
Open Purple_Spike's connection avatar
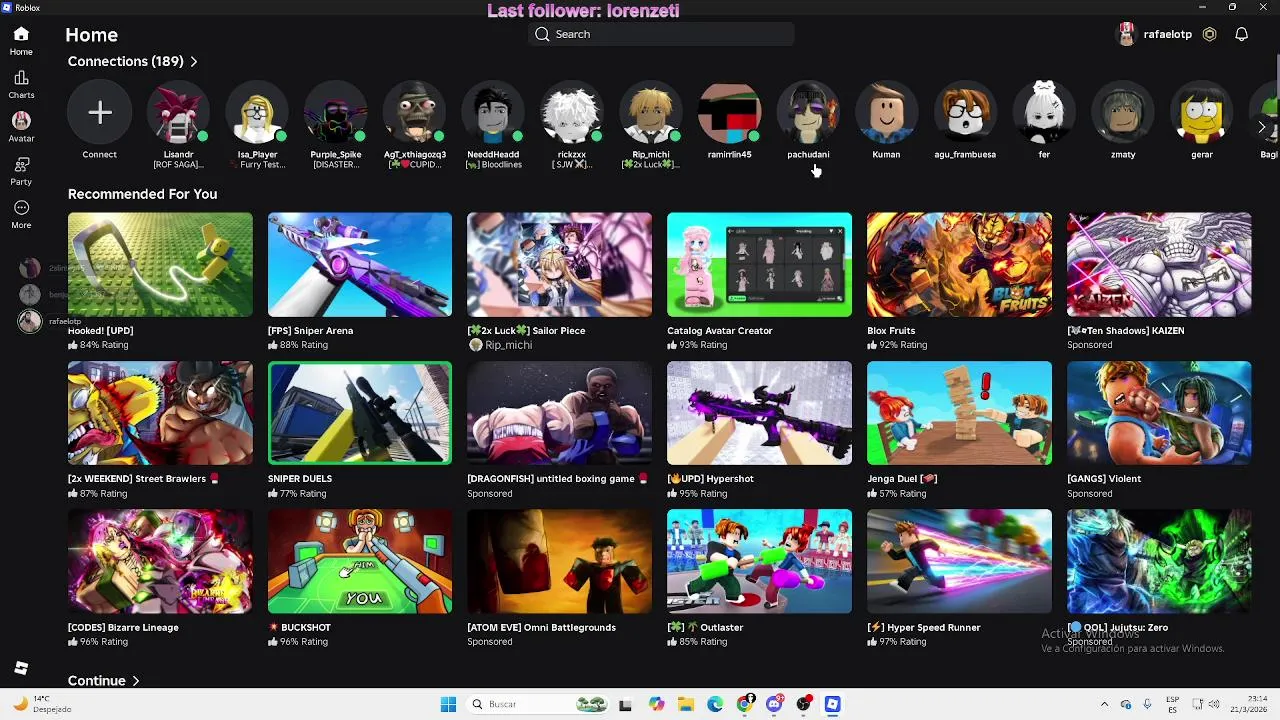coord(336,113)
